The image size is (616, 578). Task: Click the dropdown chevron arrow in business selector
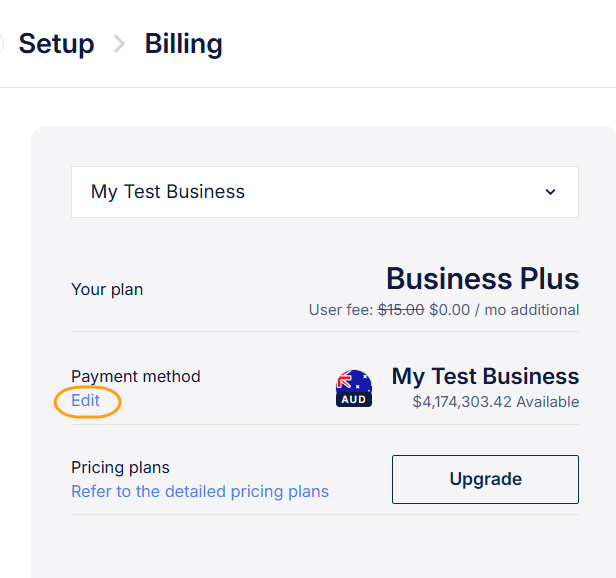coord(550,192)
